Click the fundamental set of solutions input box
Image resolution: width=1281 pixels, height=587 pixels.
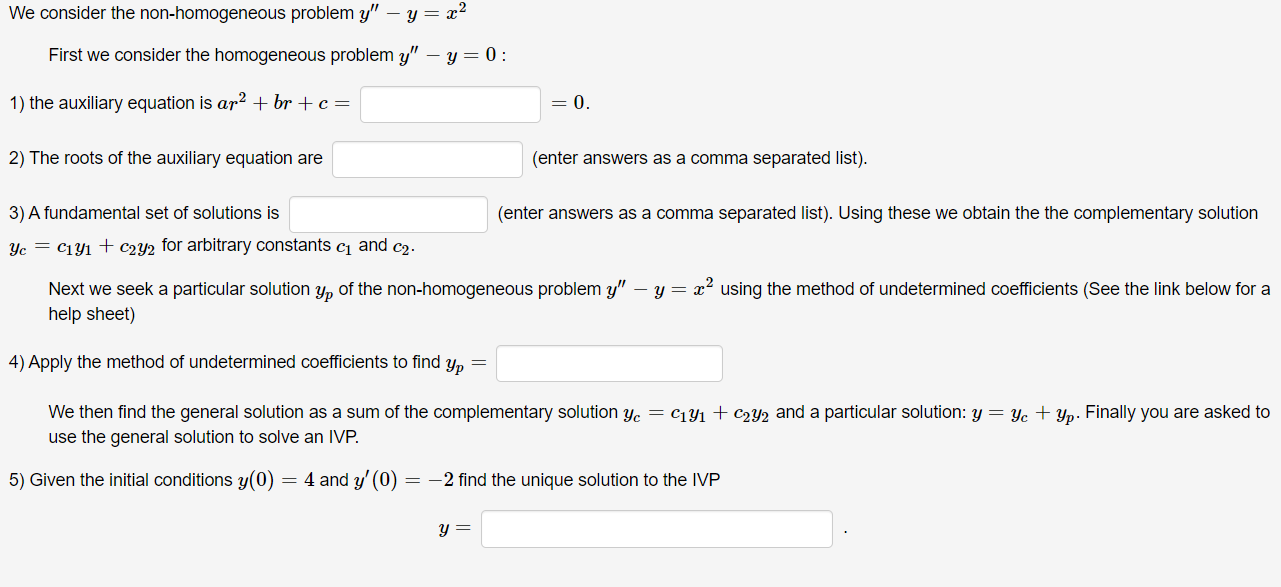pos(388,214)
